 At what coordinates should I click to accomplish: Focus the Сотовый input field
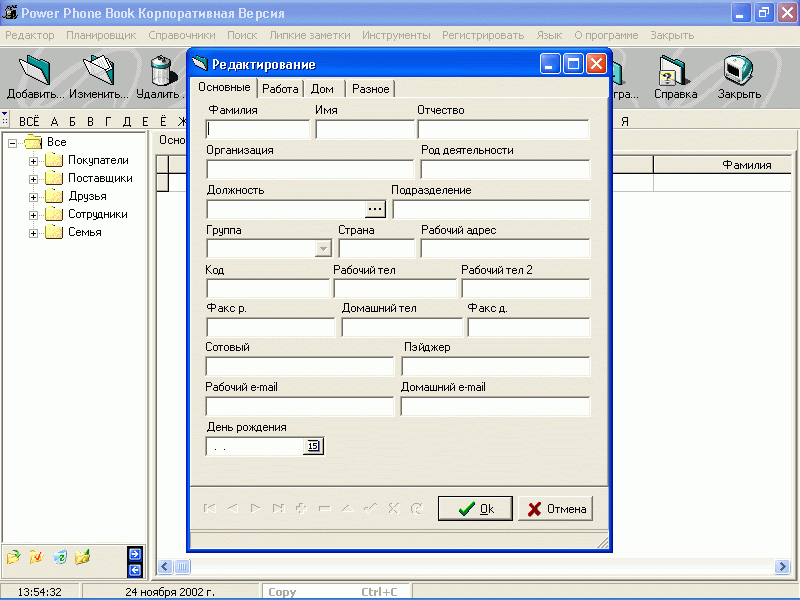(x=300, y=366)
